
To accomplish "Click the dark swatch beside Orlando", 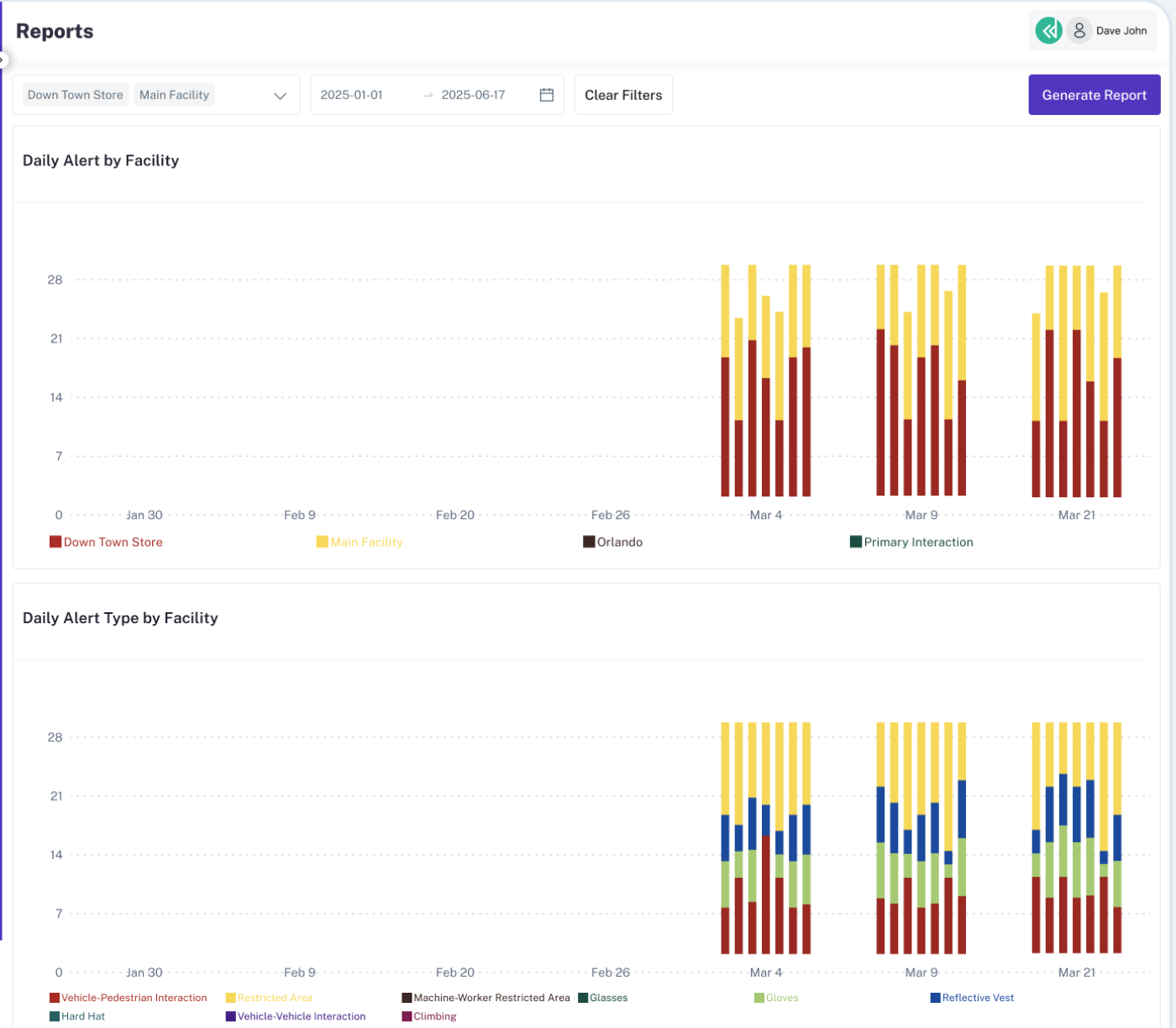I will [x=588, y=541].
